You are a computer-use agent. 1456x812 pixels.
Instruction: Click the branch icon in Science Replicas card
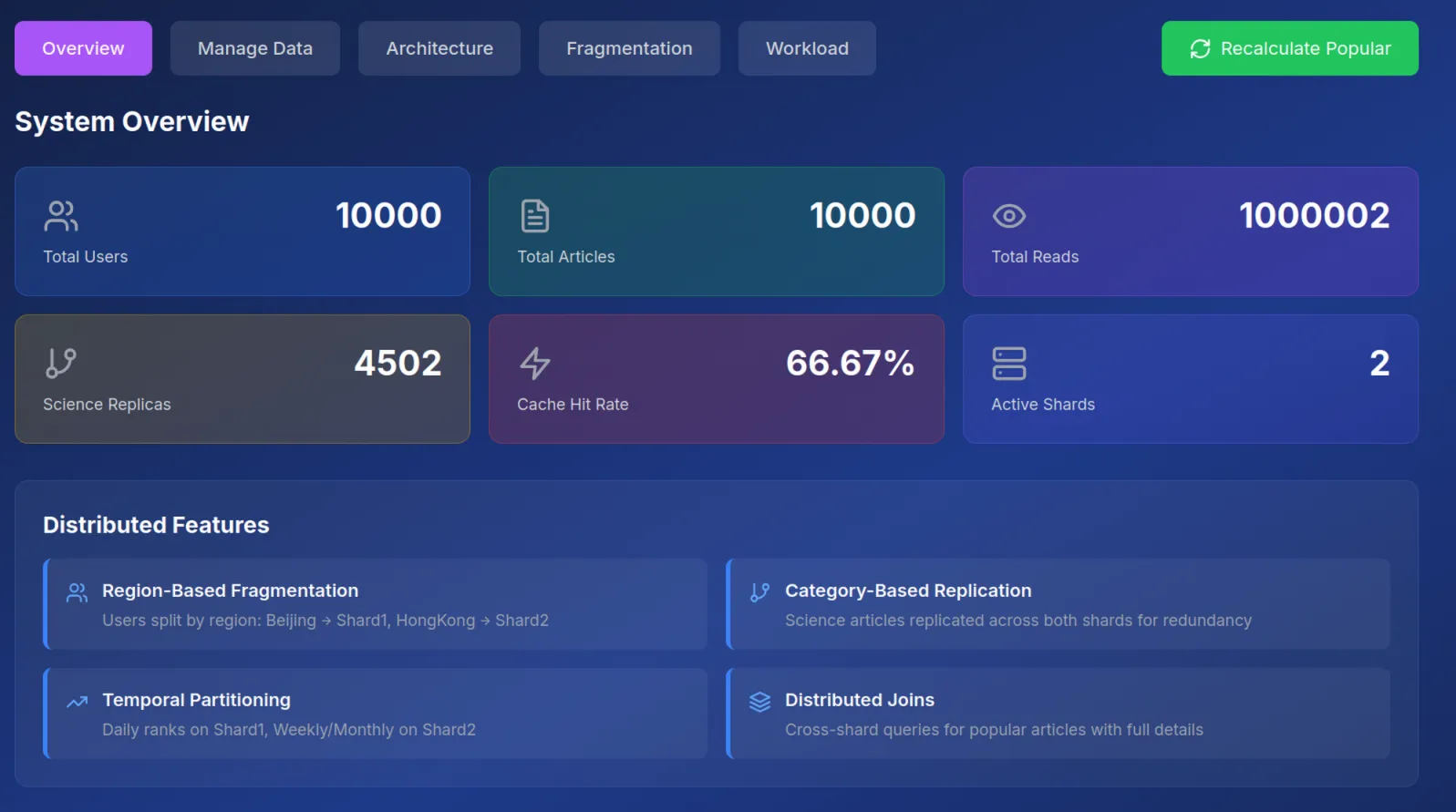click(61, 364)
